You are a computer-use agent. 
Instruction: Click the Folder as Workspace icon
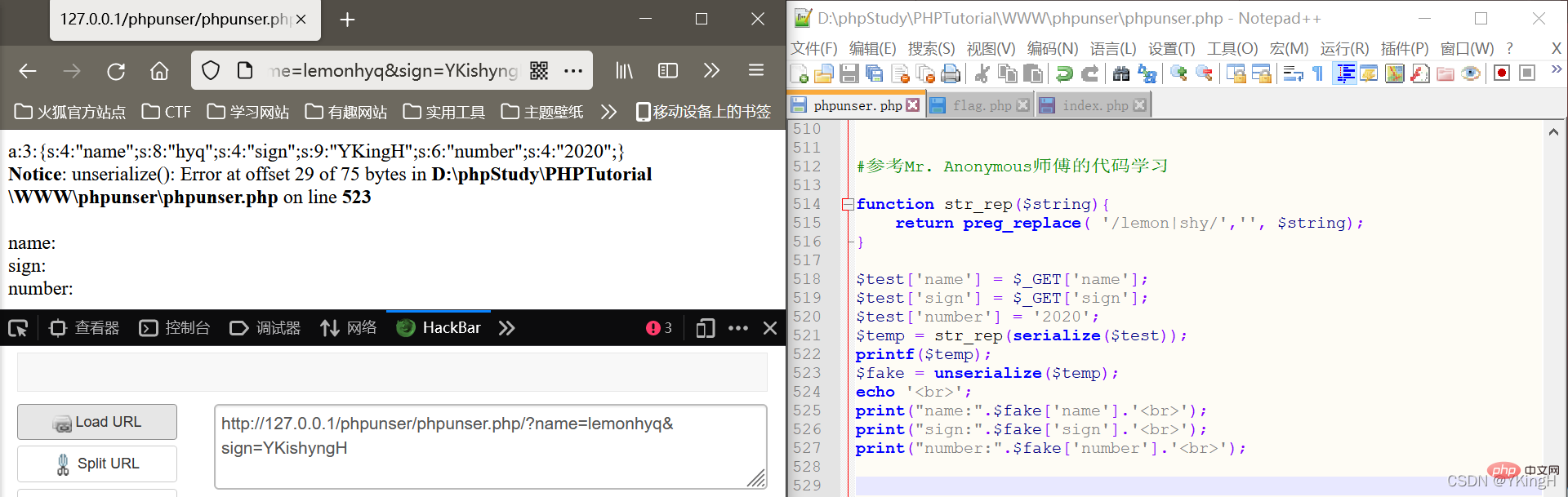coord(1445,74)
